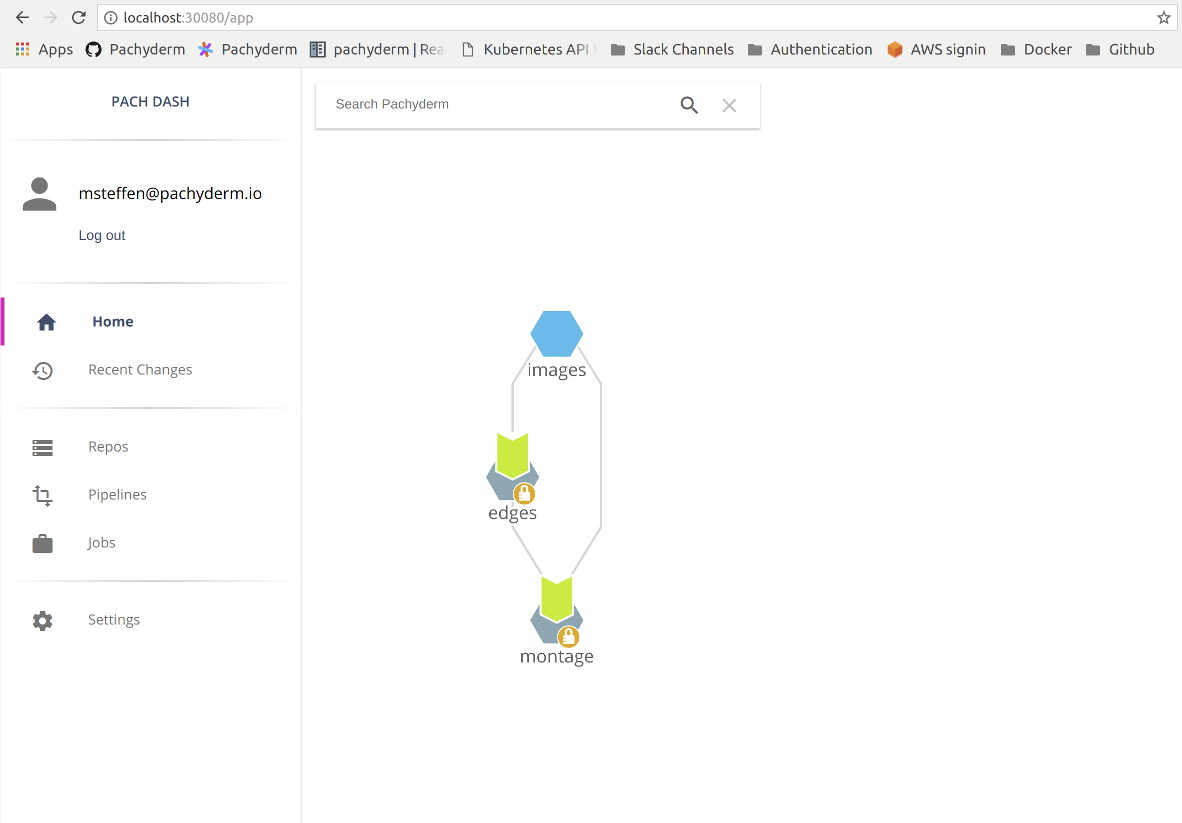1182x823 pixels.
Task: Select Home in the sidebar
Action: pyautogui.click(x=112, y=322)
